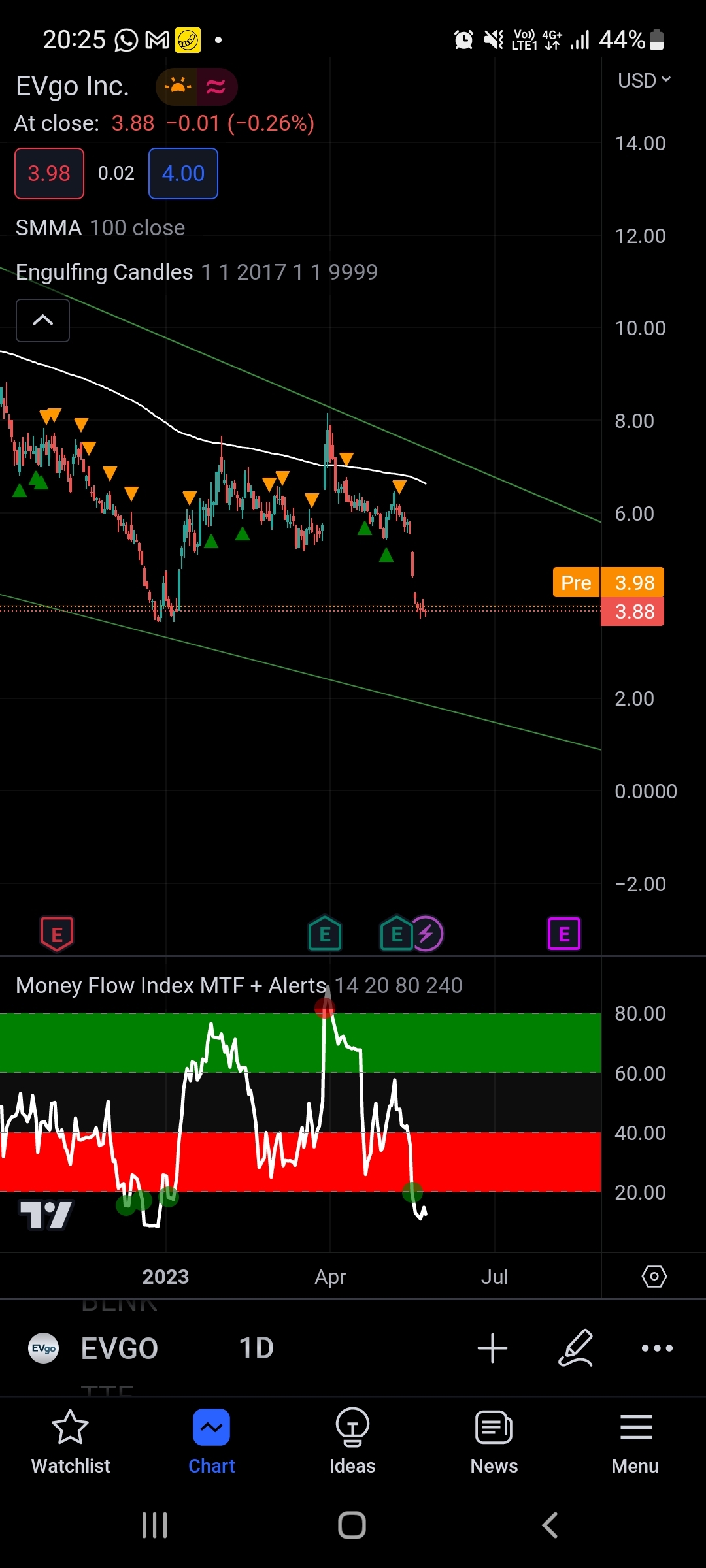The height and width of the screenshot is (1568, 706).
Task: Click the 0.02 spread value
Action: (x=116, y=173)
